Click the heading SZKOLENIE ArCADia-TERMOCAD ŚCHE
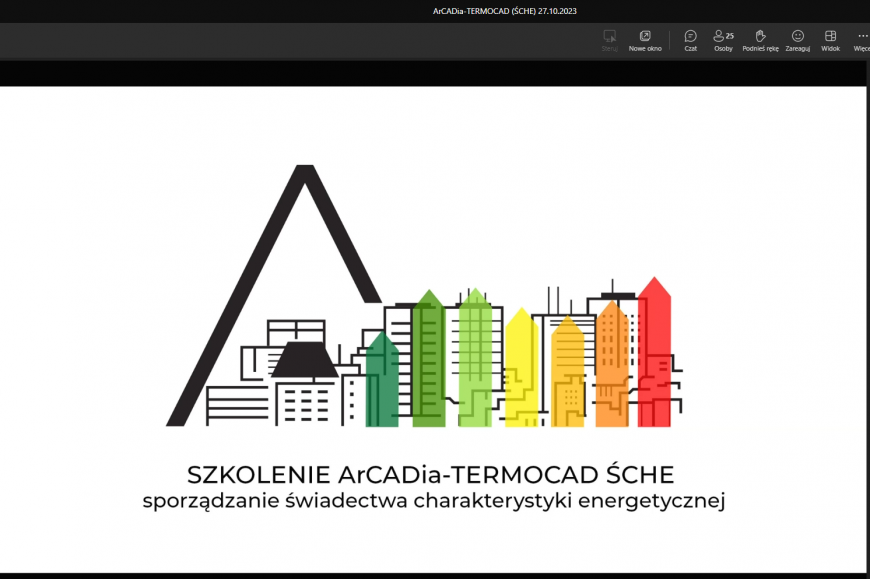The height and width of the screenshot is (579, 870). pyautogui.click(x=431, y=475)
